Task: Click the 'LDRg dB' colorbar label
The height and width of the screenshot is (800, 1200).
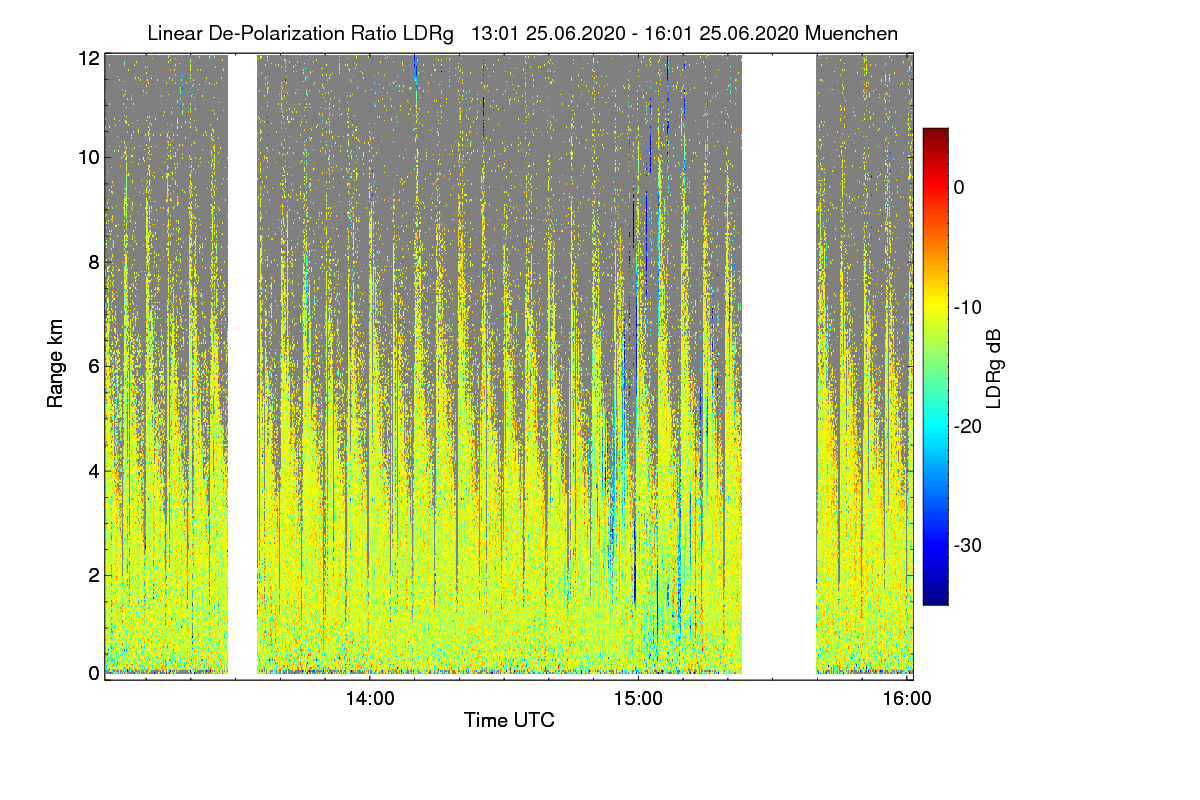Action: (994, 369)
